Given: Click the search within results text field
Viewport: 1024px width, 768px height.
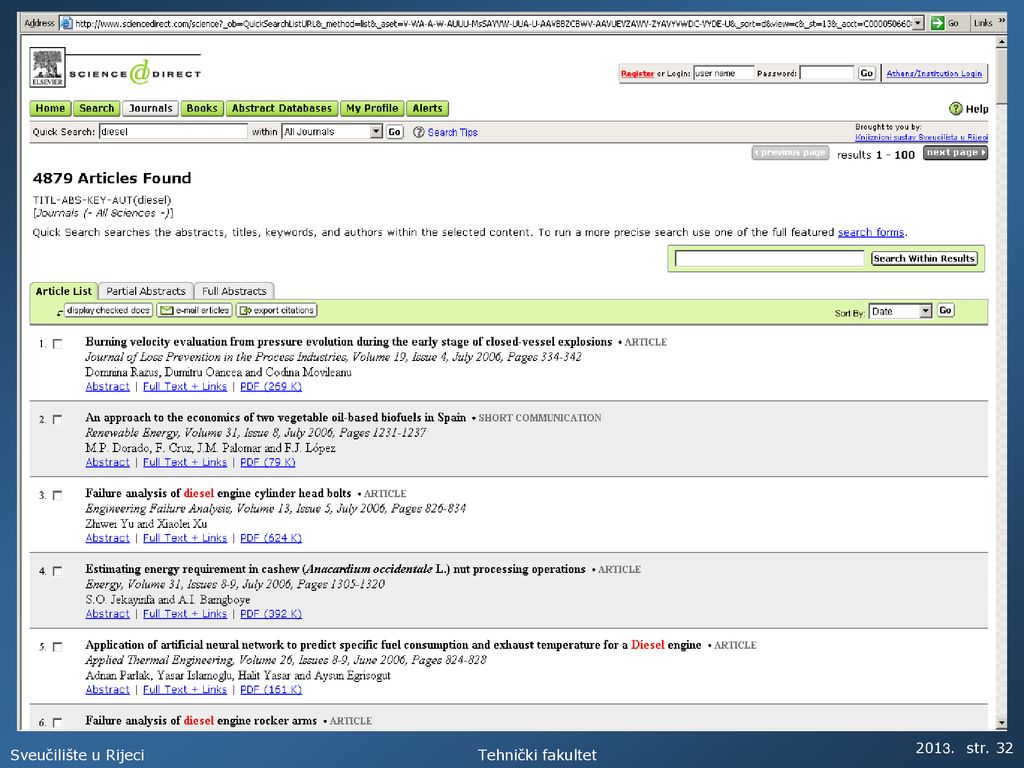Looking at the screenshot, I should click(x=769, y=259).
